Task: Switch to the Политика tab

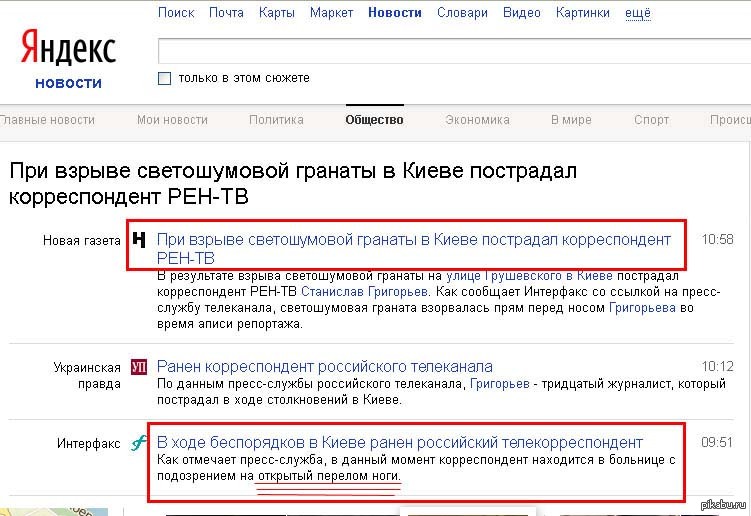Action: point(276,120)
